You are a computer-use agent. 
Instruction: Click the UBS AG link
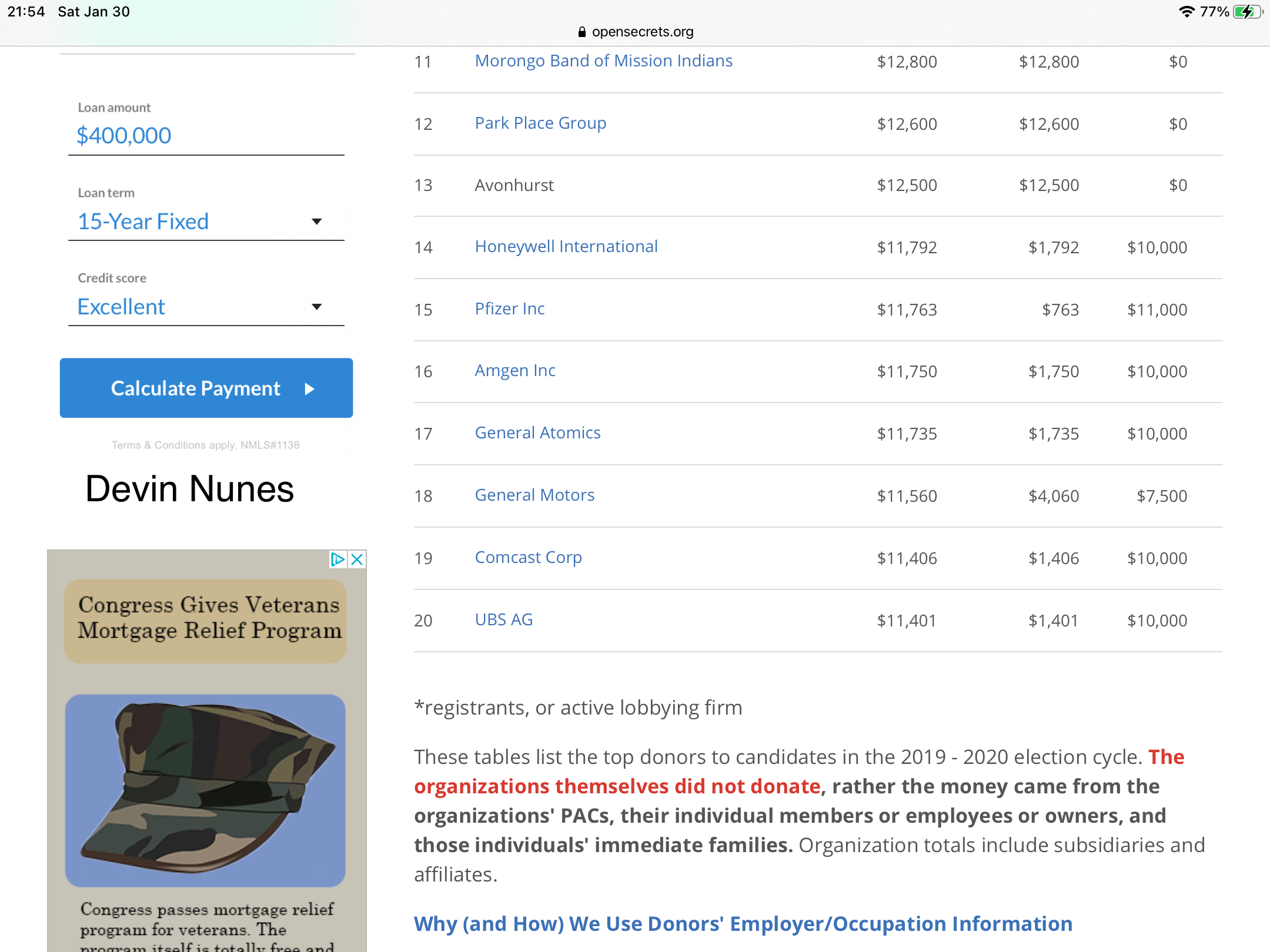tap(503, 620)
